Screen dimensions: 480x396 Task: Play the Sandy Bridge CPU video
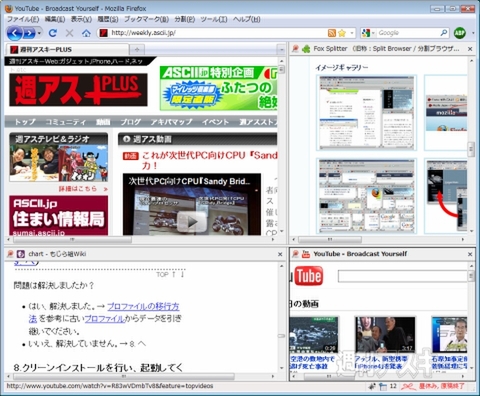[192, 222]
